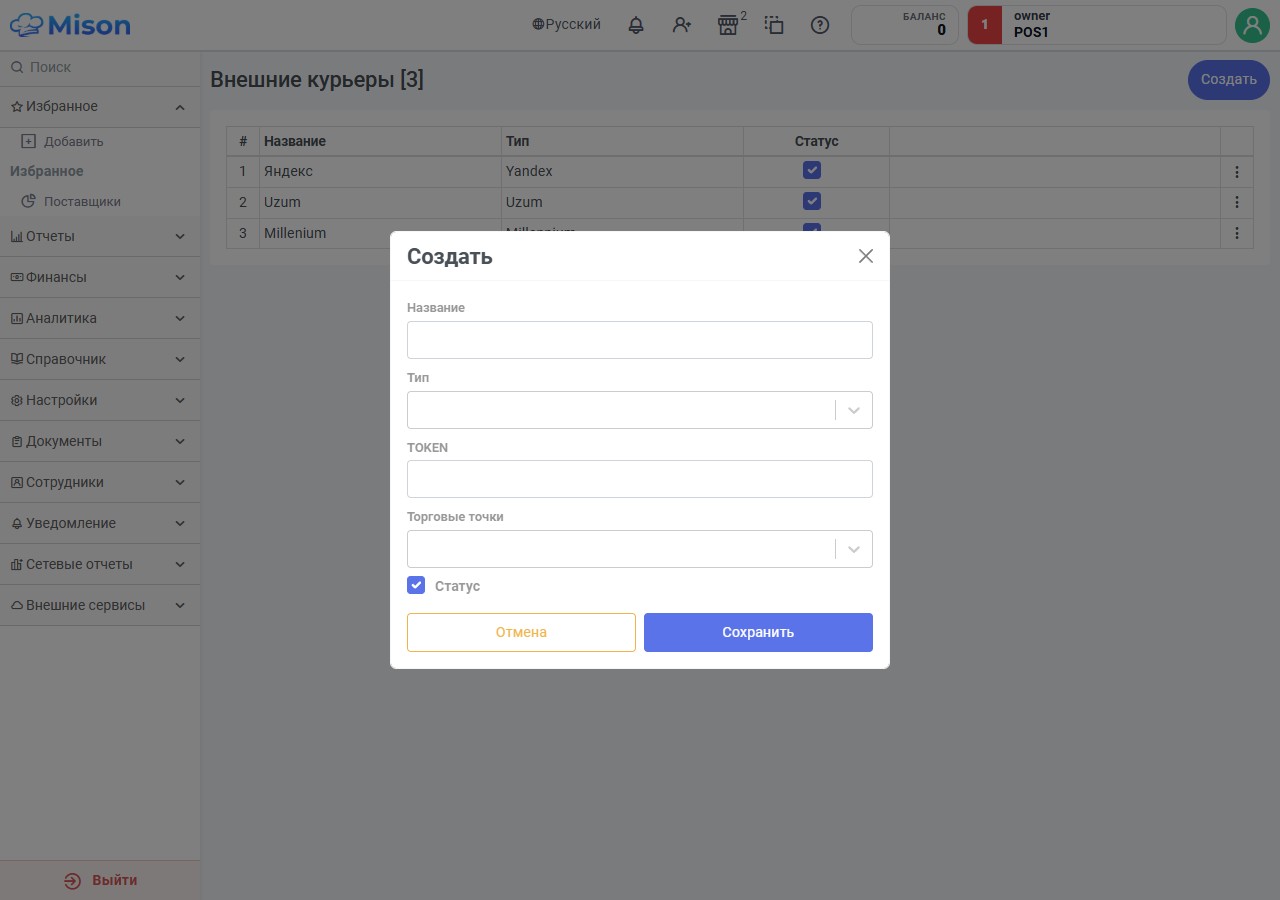Click the green user avatar icon

tap(1252, 25)
